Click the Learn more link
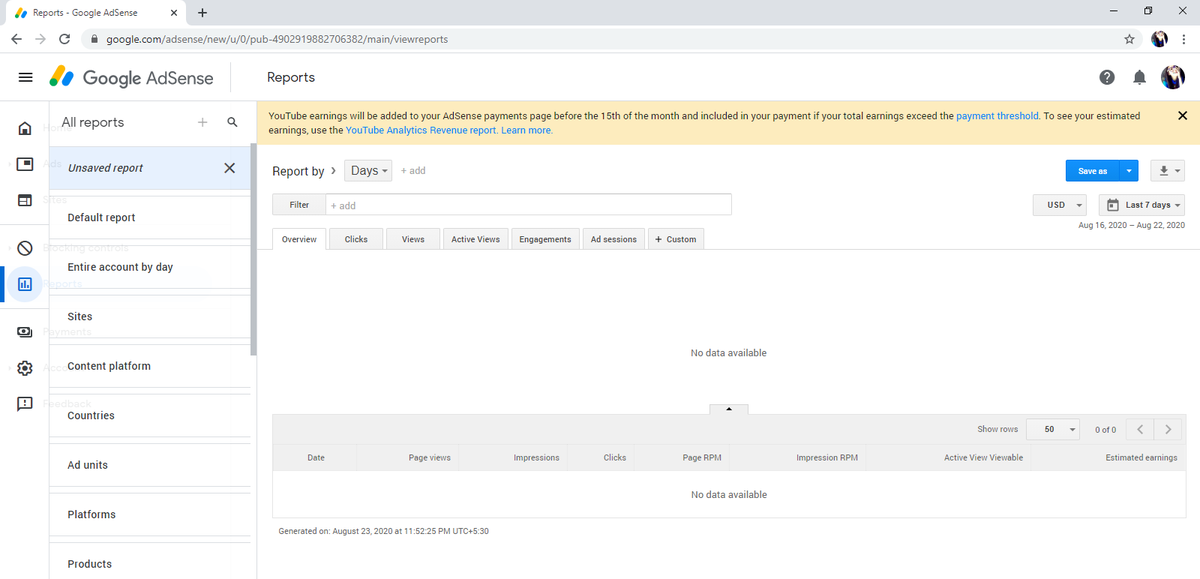Viewport: 1200px width, 579px height. pos(527,130)
